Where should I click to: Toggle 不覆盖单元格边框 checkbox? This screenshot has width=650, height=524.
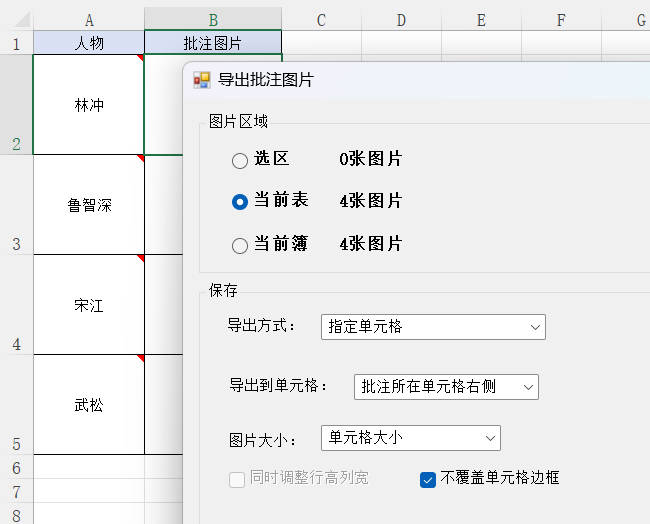428,479
